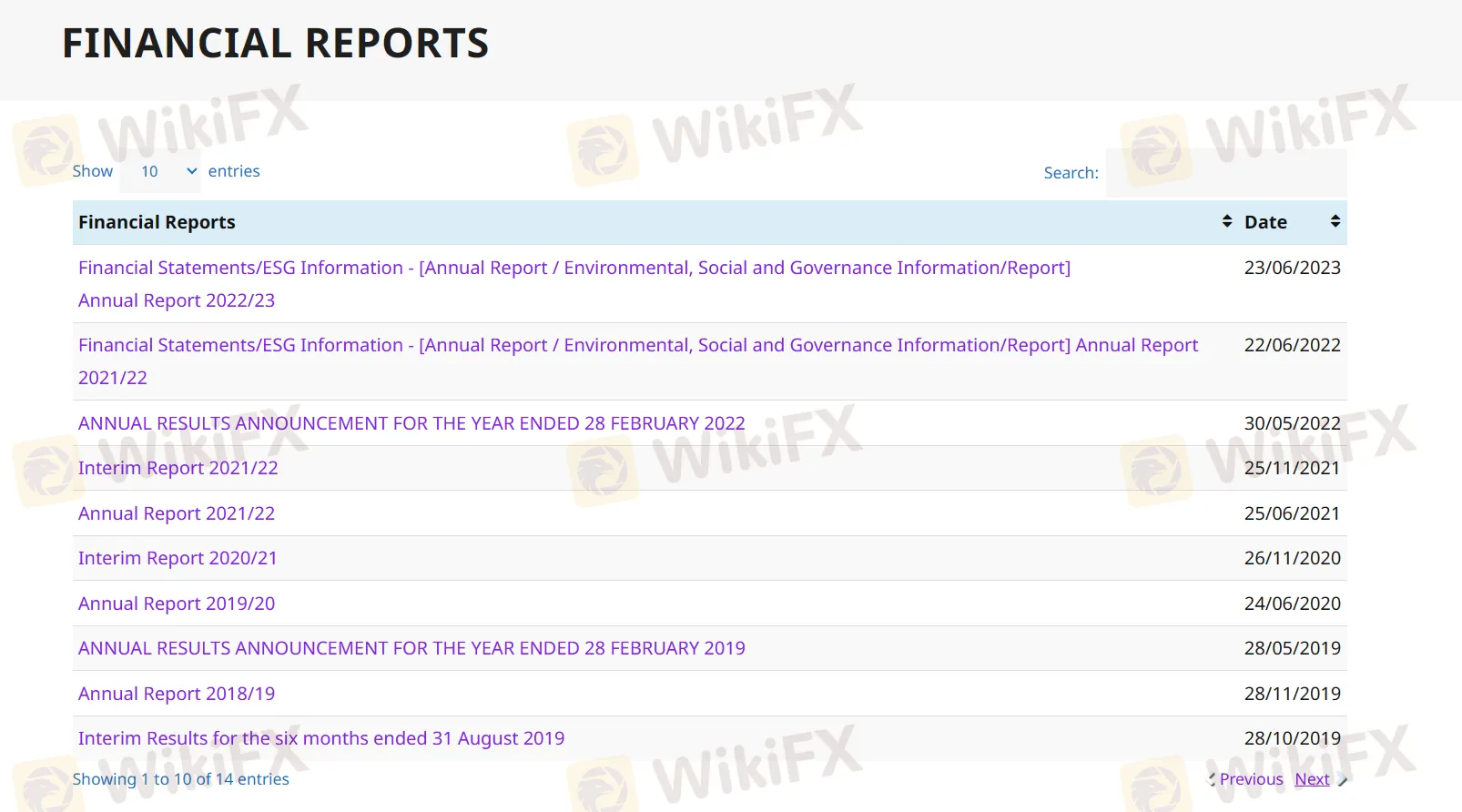Viewport: 1462px width, 812px height.
Task: Click the FINANCIAL REPORTS page heading
Action: [276, 43]
